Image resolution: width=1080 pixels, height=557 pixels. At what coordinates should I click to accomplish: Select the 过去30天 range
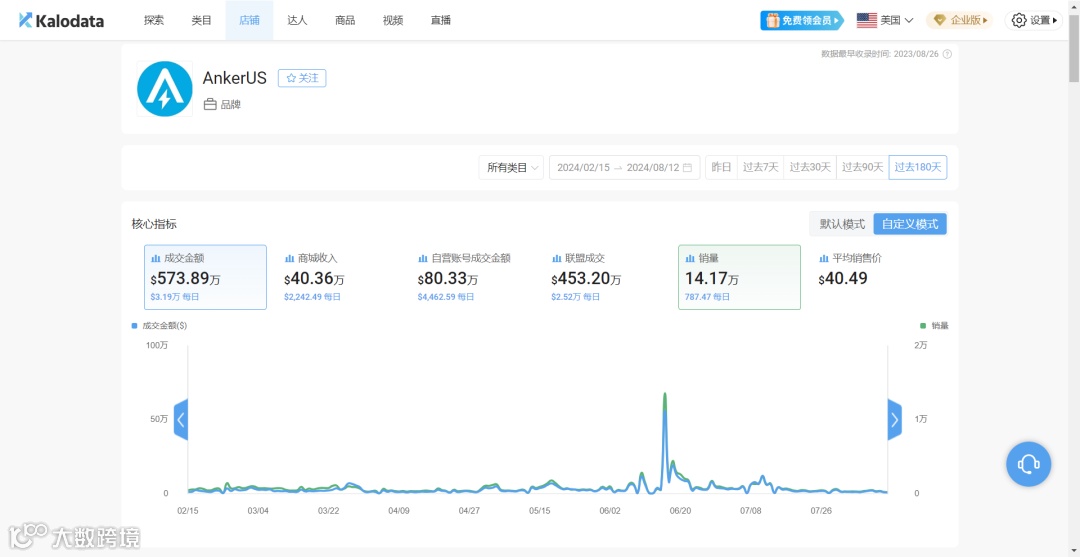tap(810, 167)
